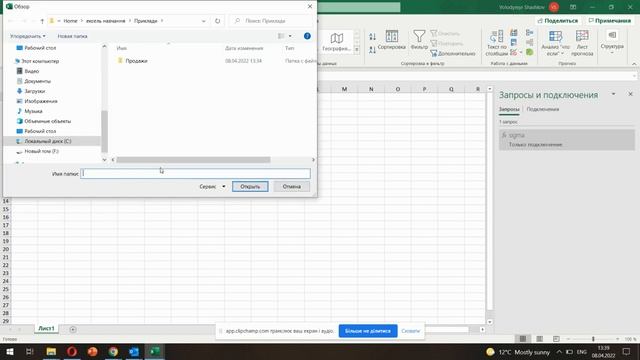
Task: Launch Opera from the taskbar
Action: point(72,352)
